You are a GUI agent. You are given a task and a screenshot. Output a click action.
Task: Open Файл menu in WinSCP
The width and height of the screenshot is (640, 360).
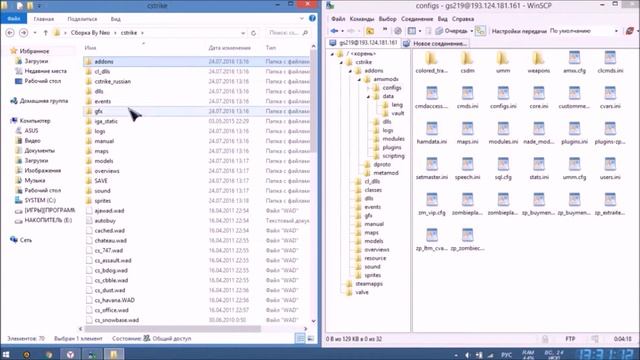tap(338, 19)
